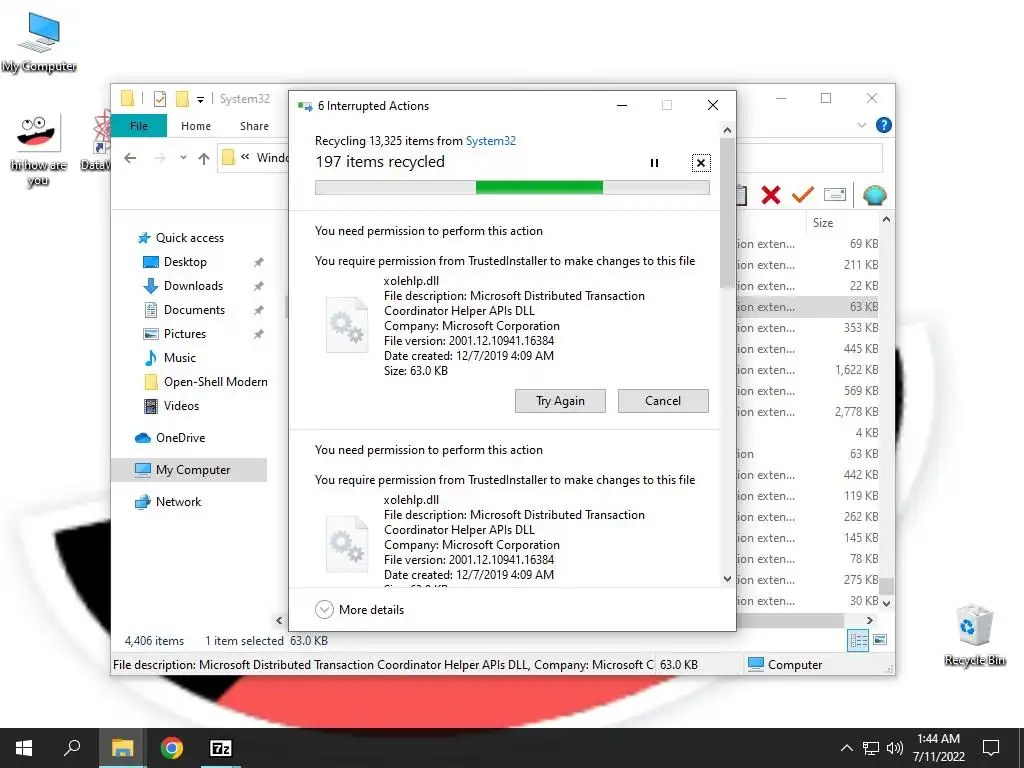Select the file row sized 2,778 KB
Image resolution: width=1024 pixels, height=768 pixels.
click(808, 412)
